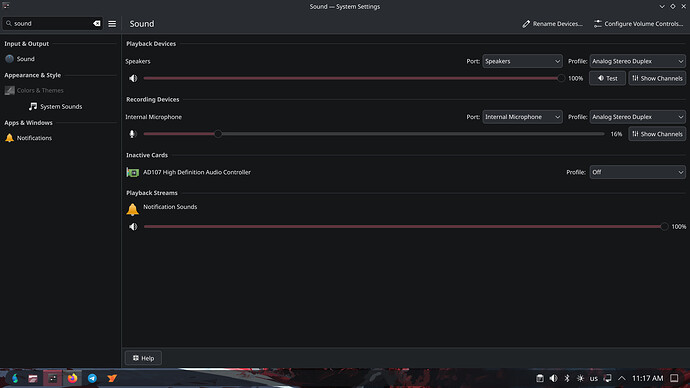The image size is (690, 388).
Task: Open the Internal Microphone Port dropdown
Action: tap(522, 117)
